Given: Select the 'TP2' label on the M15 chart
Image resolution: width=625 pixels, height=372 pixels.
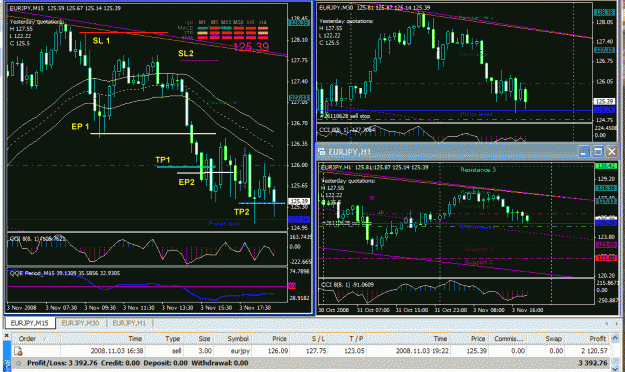Looking at the screenshot, I should coord(242,212).
